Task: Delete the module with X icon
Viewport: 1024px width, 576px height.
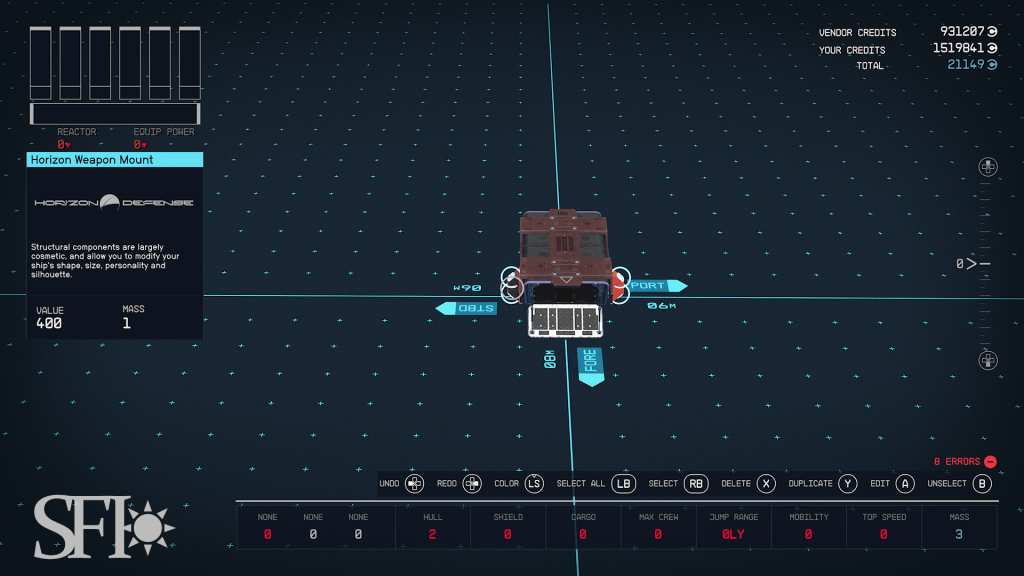Action: pos(766,484)
